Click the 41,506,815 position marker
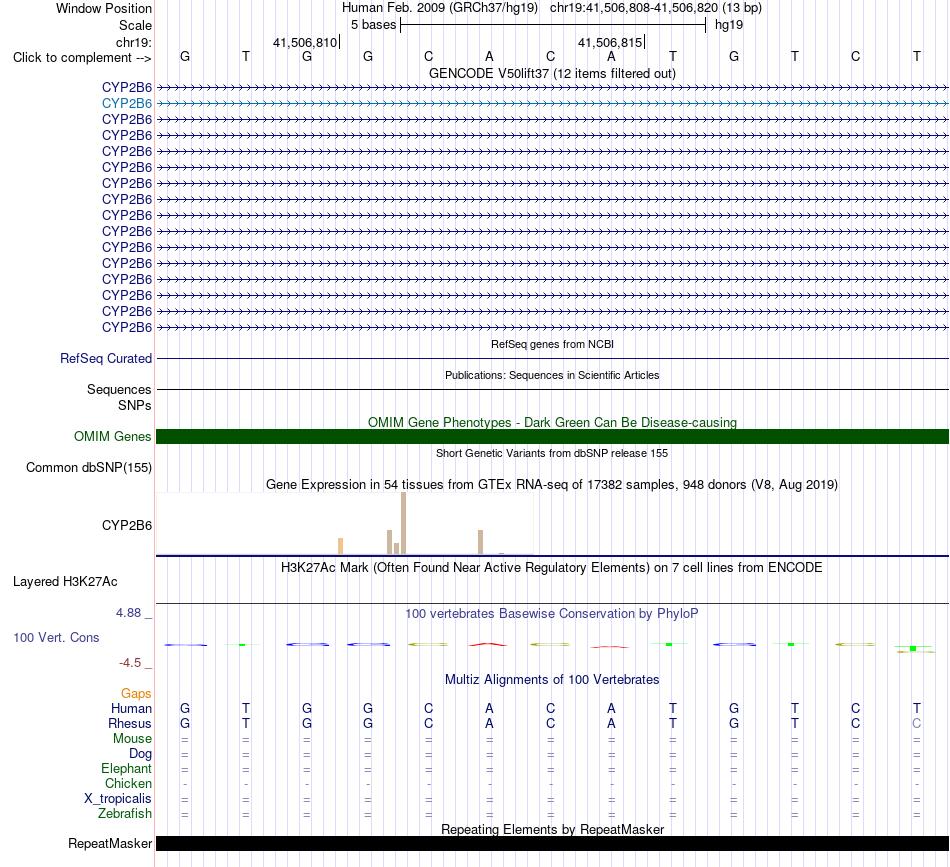 610,42
